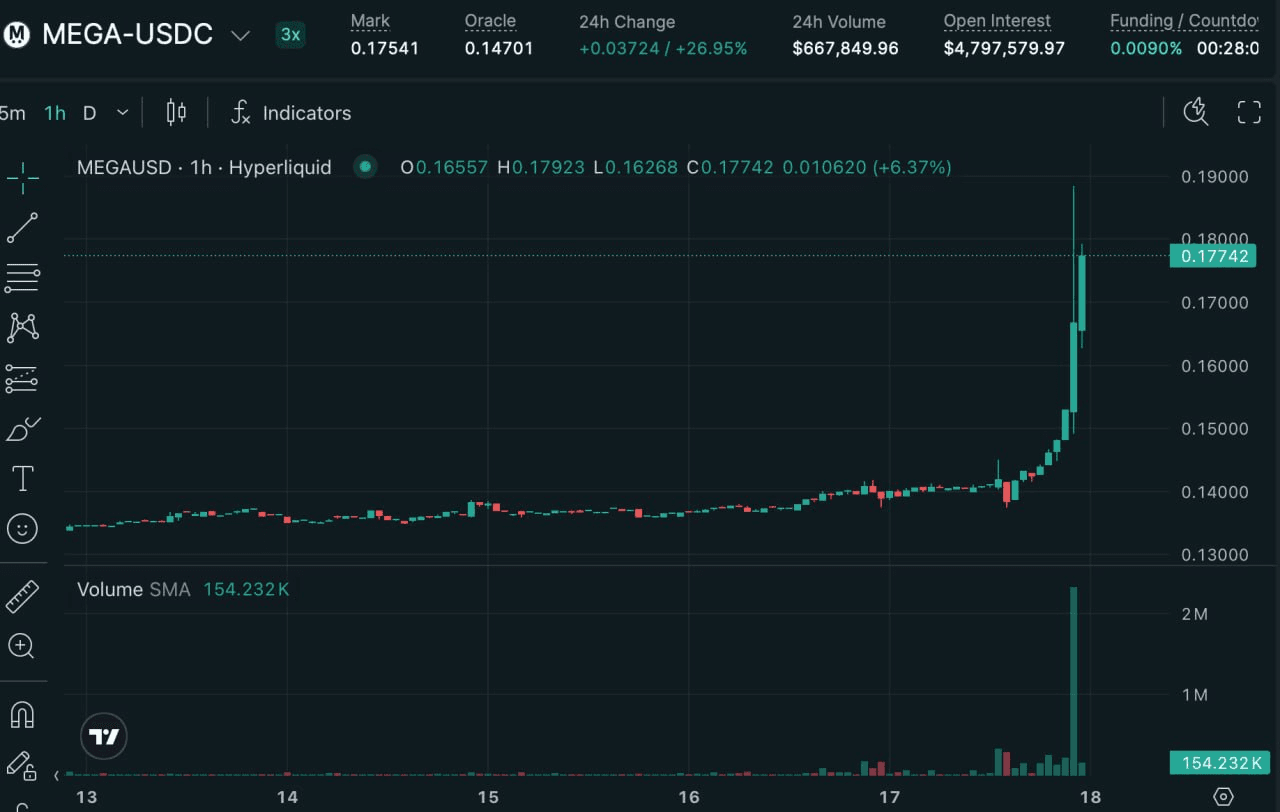Open the candlestick chart style menu

point(176,113)
